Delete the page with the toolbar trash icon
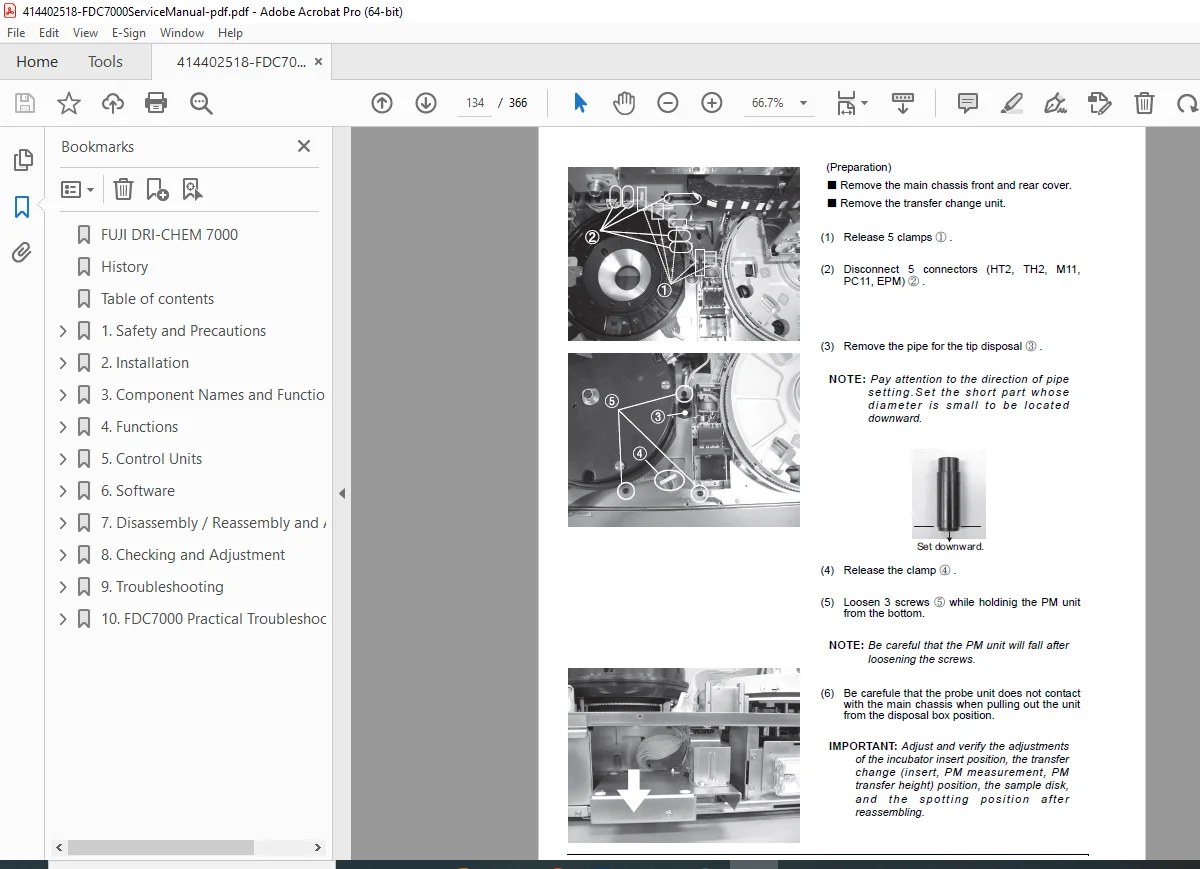This screenshot has height=869, width=1200. click(1144, 103)
